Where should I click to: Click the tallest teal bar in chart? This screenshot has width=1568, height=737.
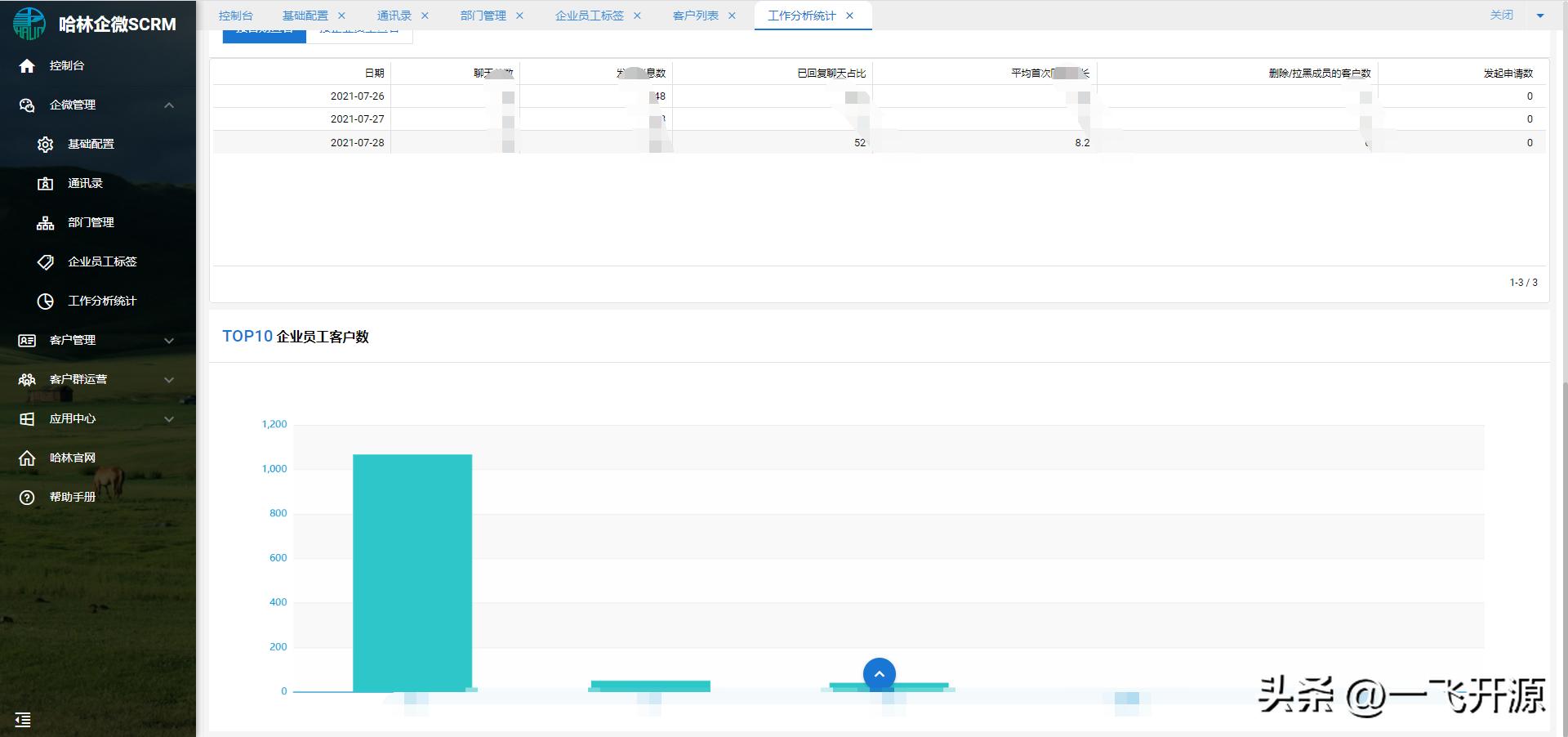click(x=412, y=572)
